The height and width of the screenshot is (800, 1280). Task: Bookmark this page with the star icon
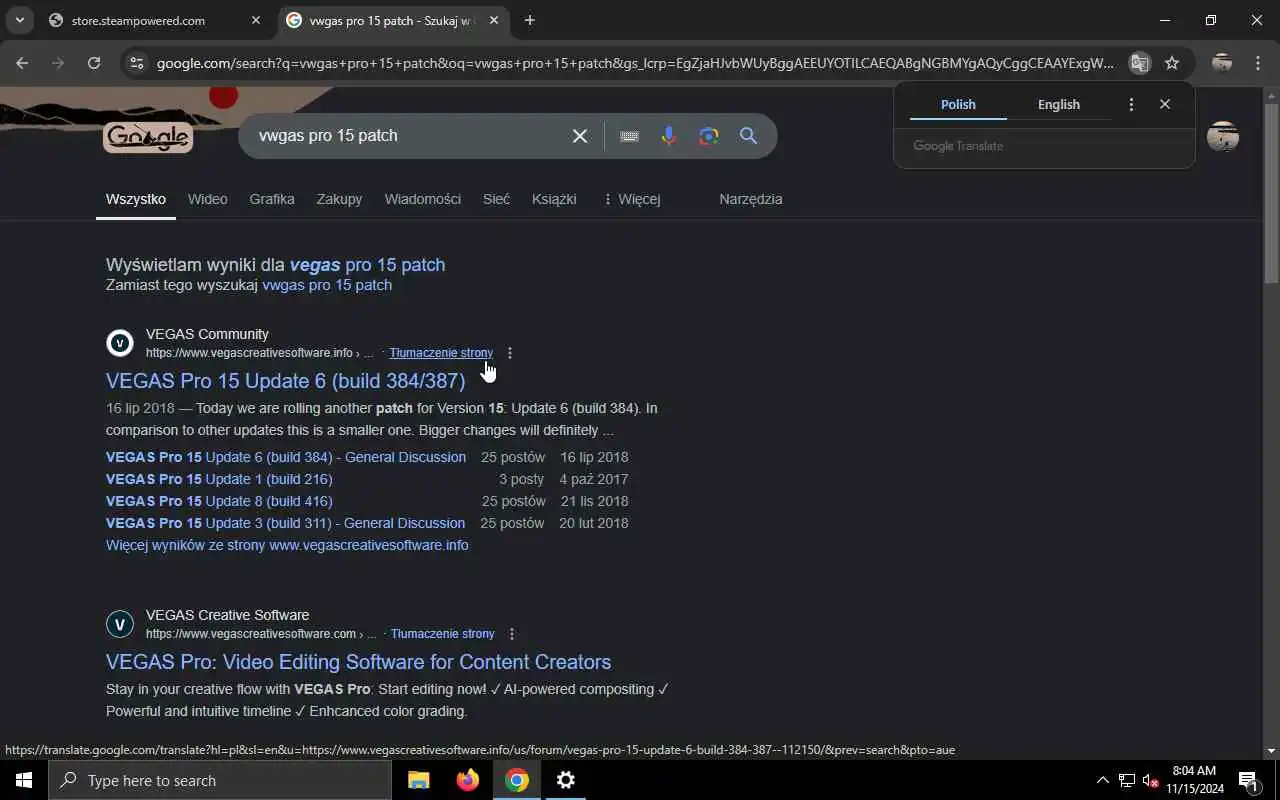(x=1172, y=63)
